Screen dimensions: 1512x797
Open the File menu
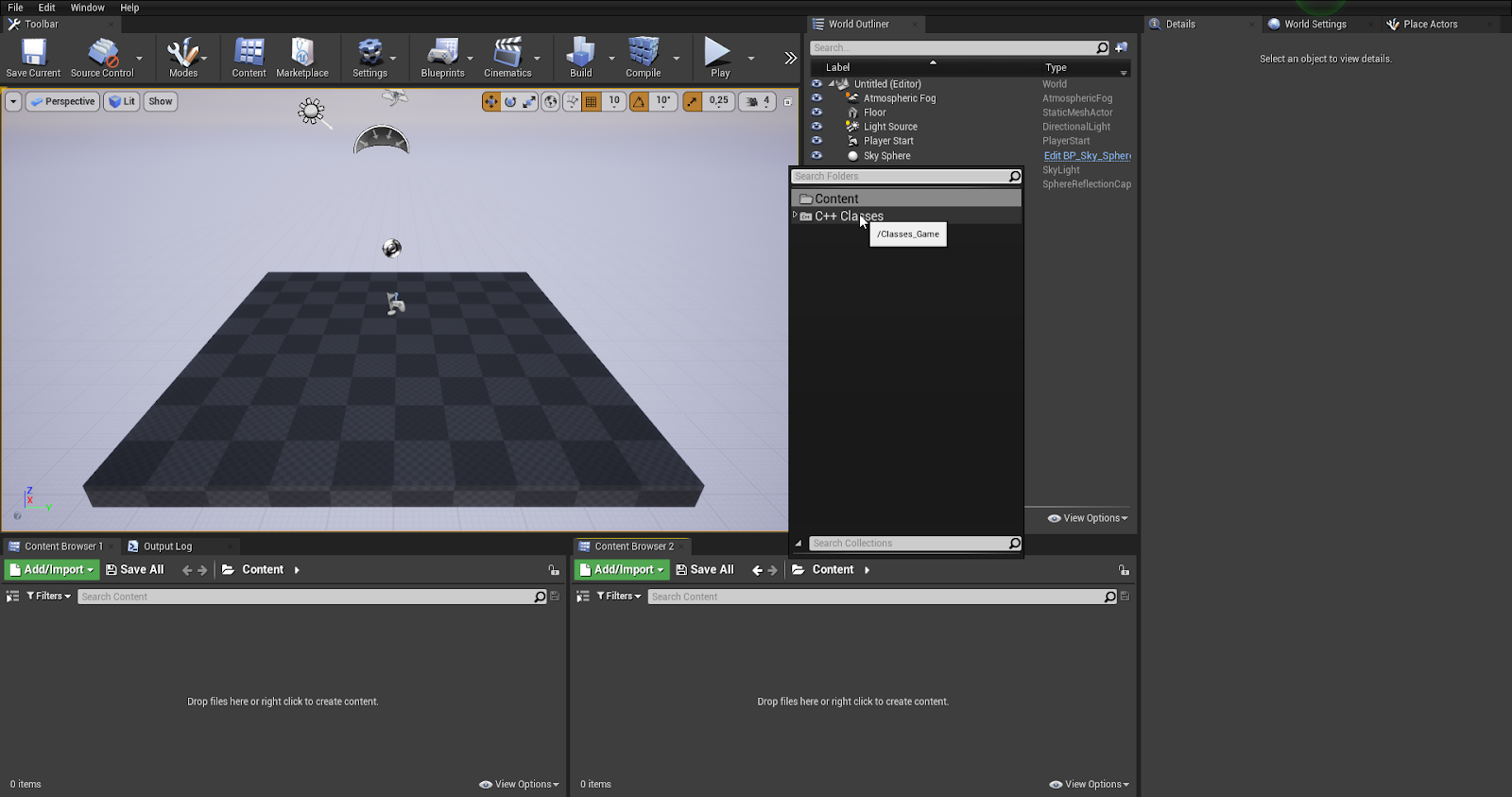pos(16,8)
